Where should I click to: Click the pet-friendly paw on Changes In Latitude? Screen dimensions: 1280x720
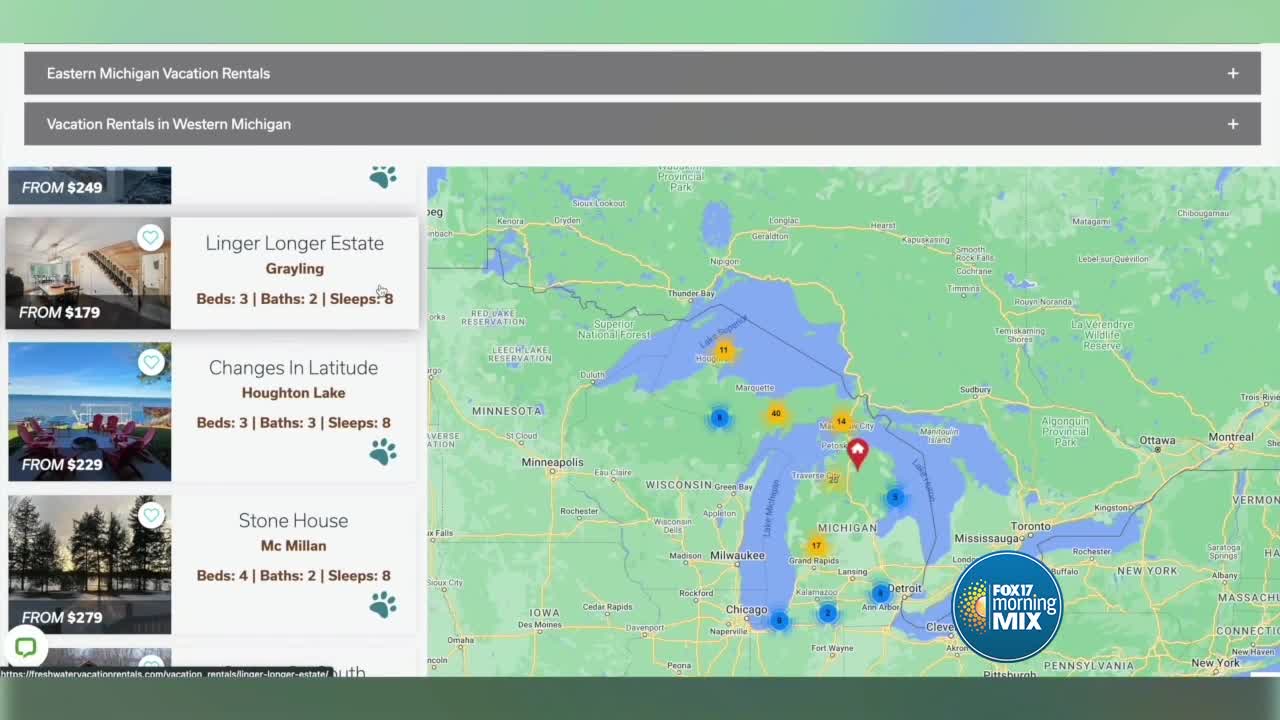tap(383, 453)
